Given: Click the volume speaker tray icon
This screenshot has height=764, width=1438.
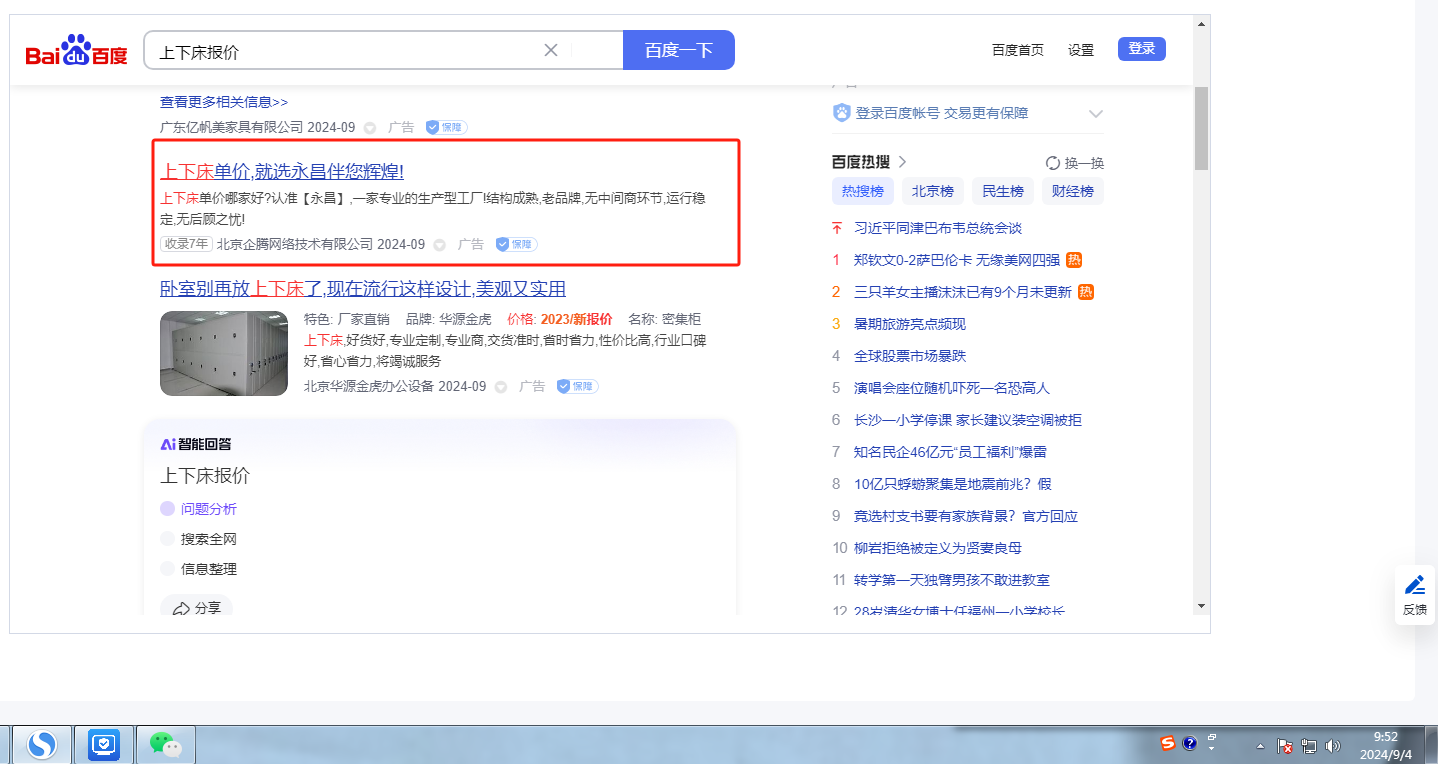Looking at the screenshot, I should point(1332,746).
